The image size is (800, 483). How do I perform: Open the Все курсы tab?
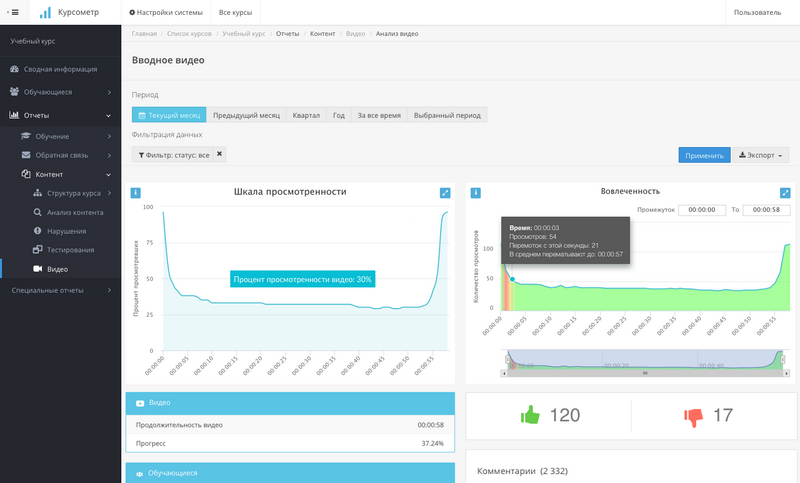click(x=235, y=13)
